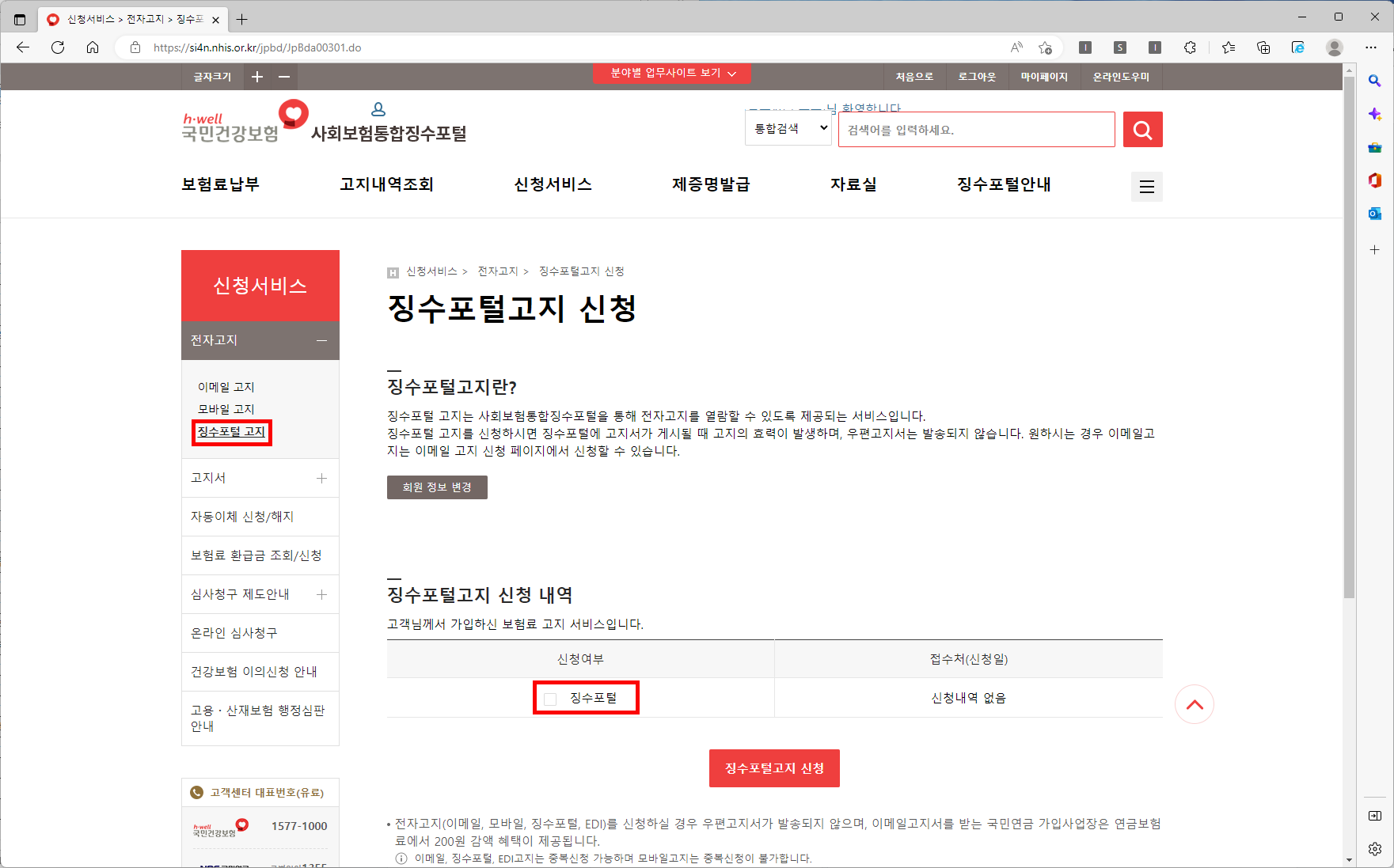Expand the 심사청구 제도안내 section

pyautogui.click(x=321, y=594)
